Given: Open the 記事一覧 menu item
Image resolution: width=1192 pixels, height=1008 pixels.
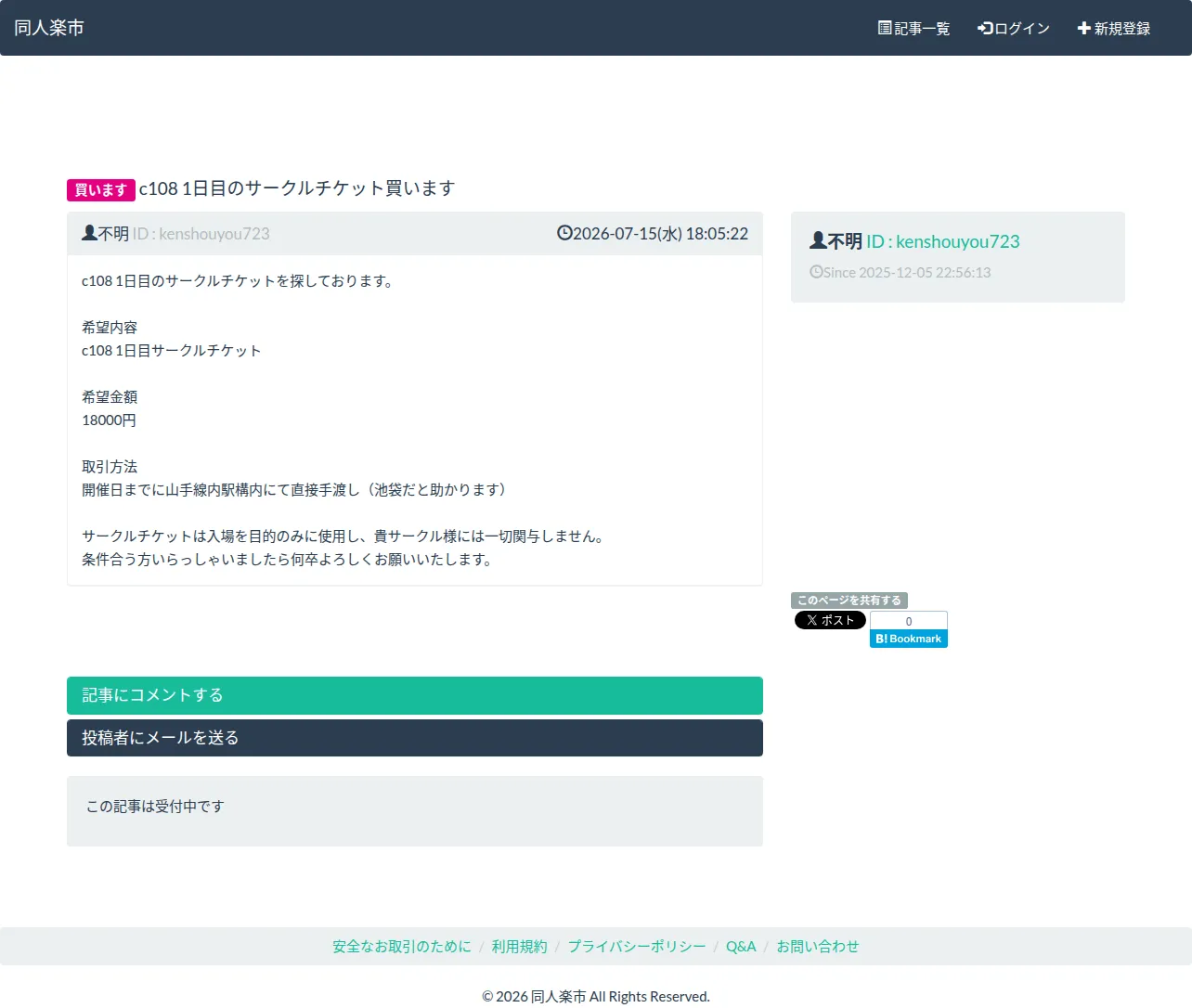Looking at the screenshot, I should [x=914, y=28].
